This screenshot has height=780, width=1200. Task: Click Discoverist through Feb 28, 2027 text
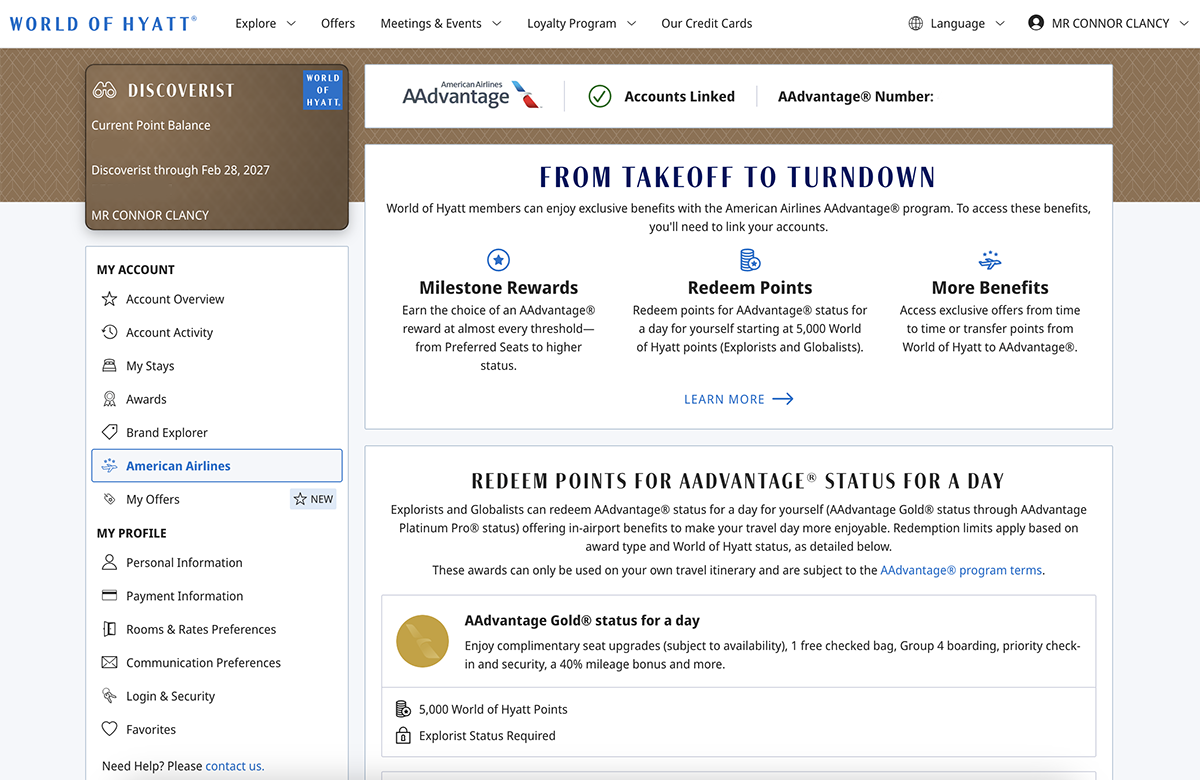tap(181, 170)
